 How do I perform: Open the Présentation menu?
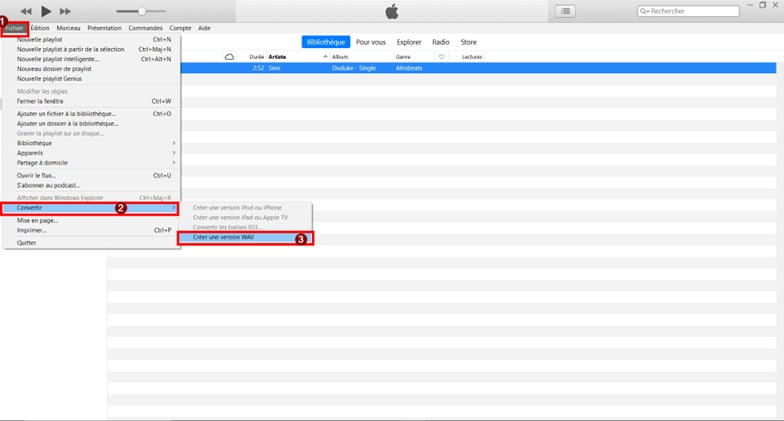[104, 28]
